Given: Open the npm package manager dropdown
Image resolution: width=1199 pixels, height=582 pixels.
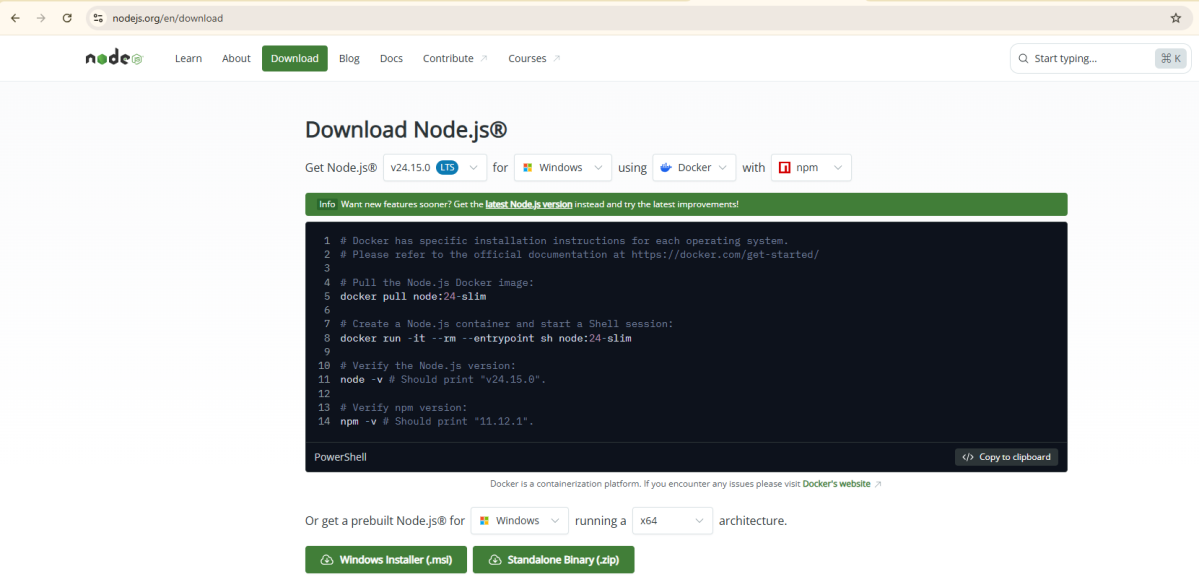Looking at the screenshot, I should pyautogui.click(x=811, y=167).
